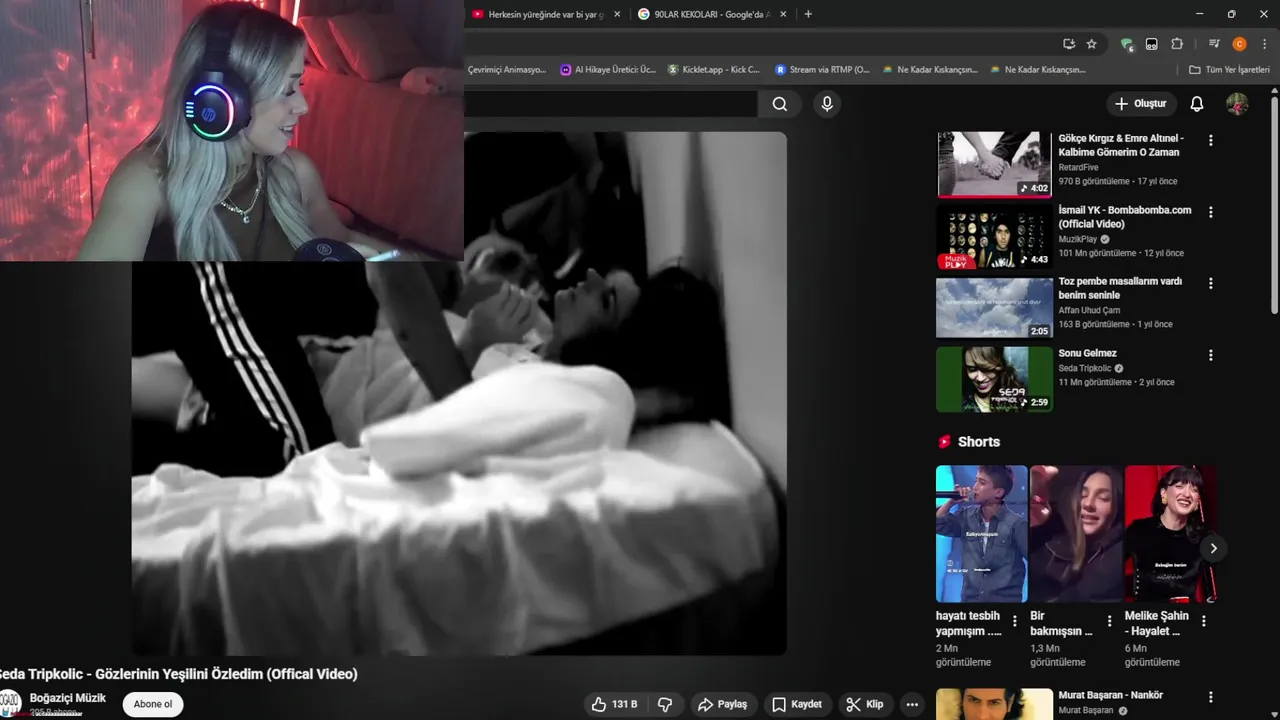Open more actions ellipsis under the video
Viewport: 1280px width, 720px height.
912,704
